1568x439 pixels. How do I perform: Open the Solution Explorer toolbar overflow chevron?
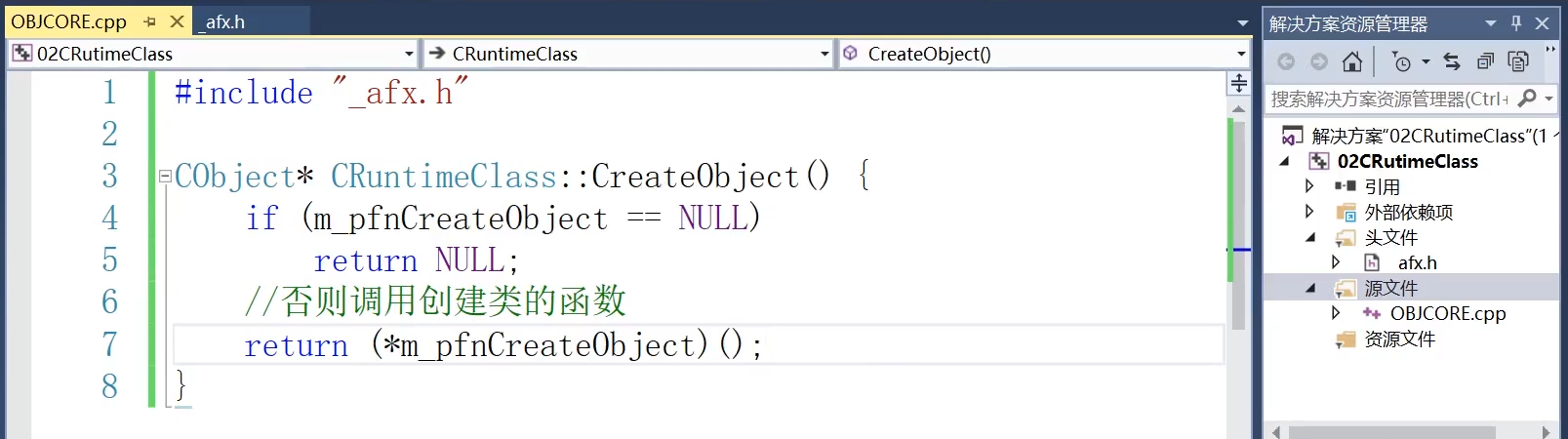point(1550,49)
